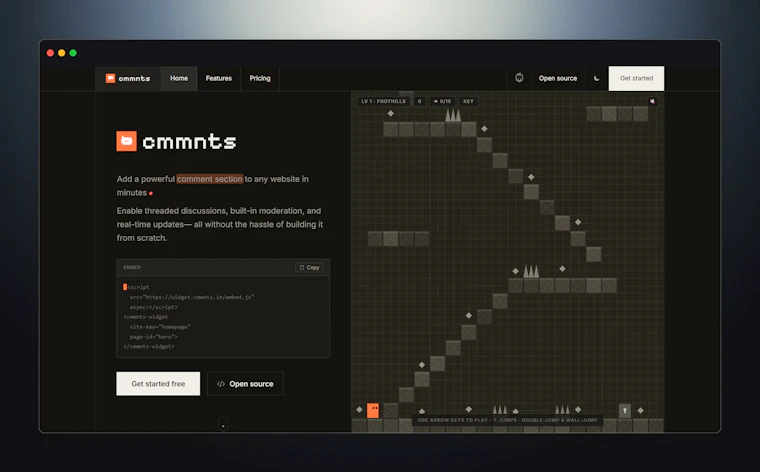760x472 pixels.
Task: Click the icon left of Open source in navbar
Action: pos(519,78)
